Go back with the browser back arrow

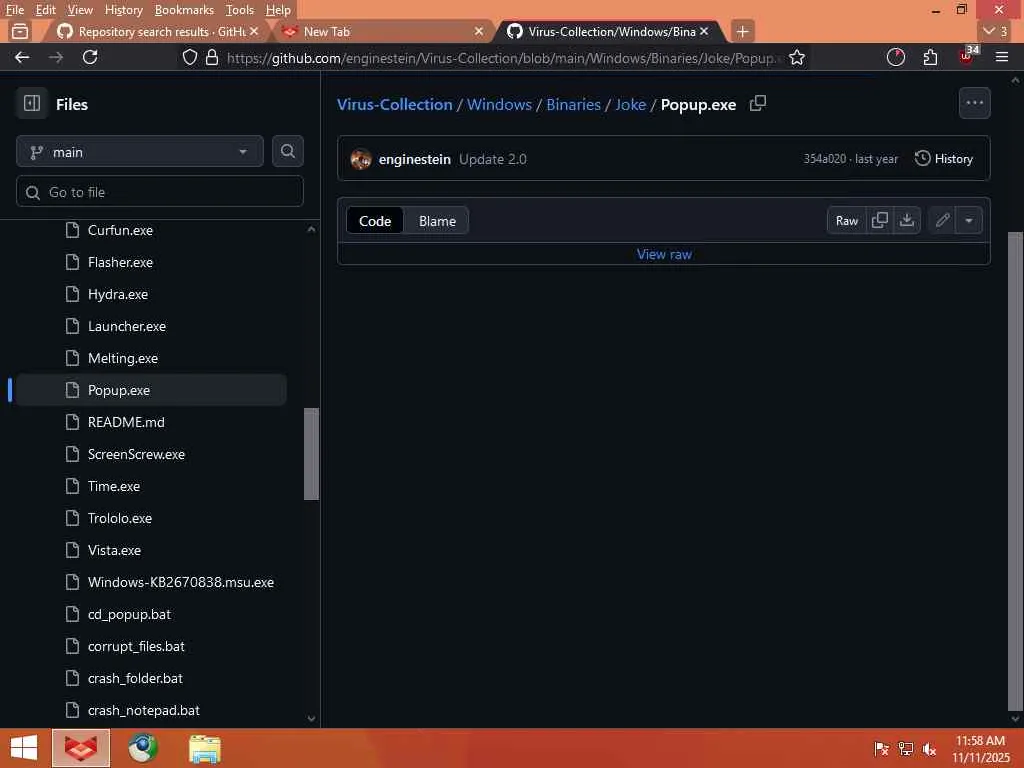pos(22,57)
